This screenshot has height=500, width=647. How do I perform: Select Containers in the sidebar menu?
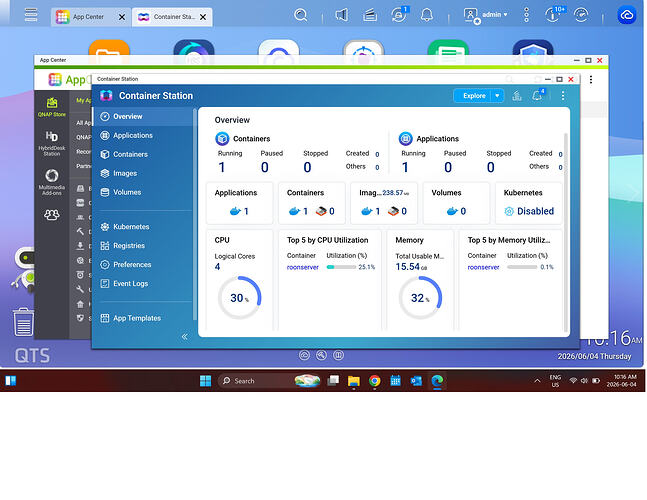(x=130, y=154)
